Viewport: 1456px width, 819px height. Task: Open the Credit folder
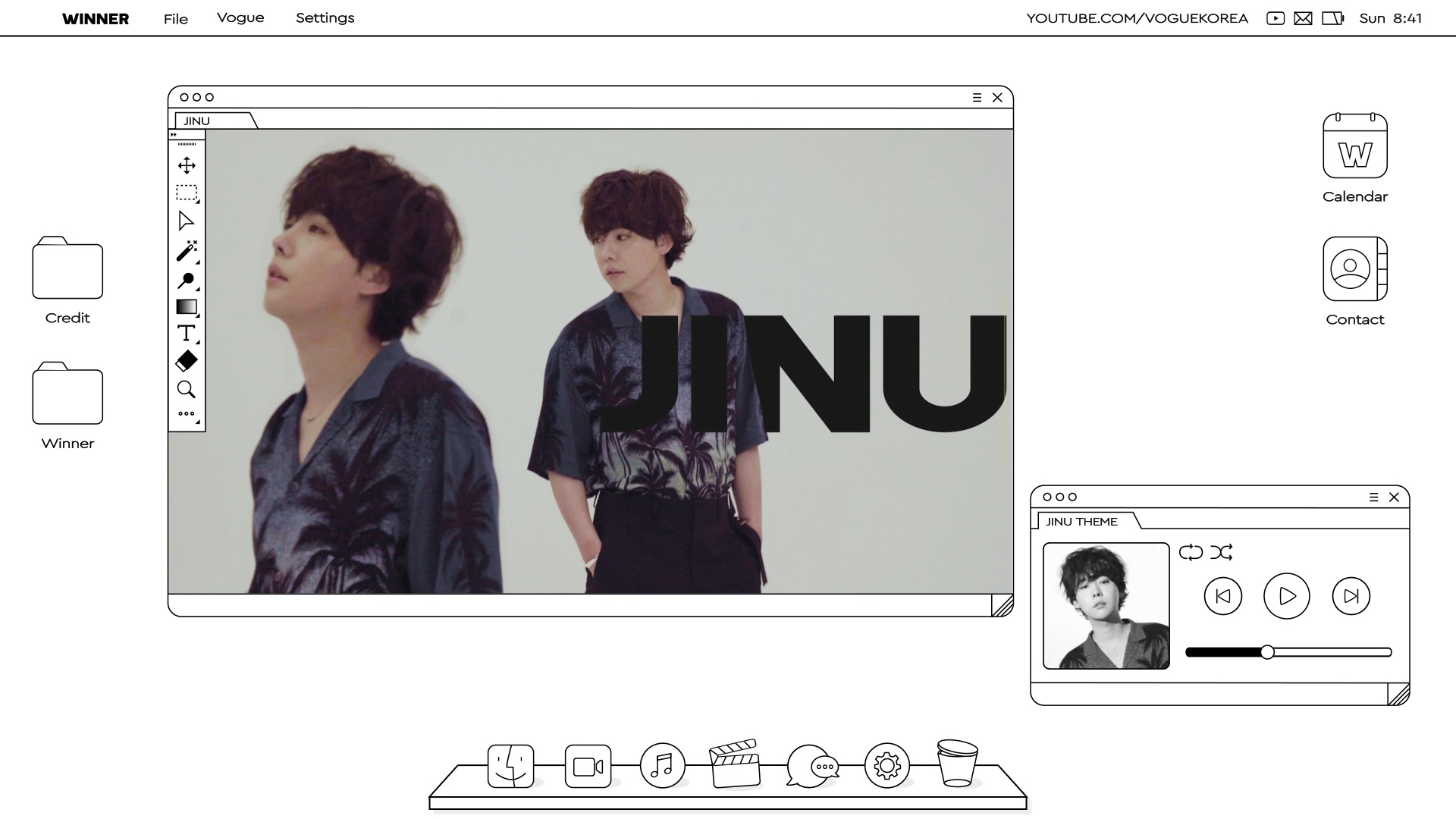click(67, 271)
